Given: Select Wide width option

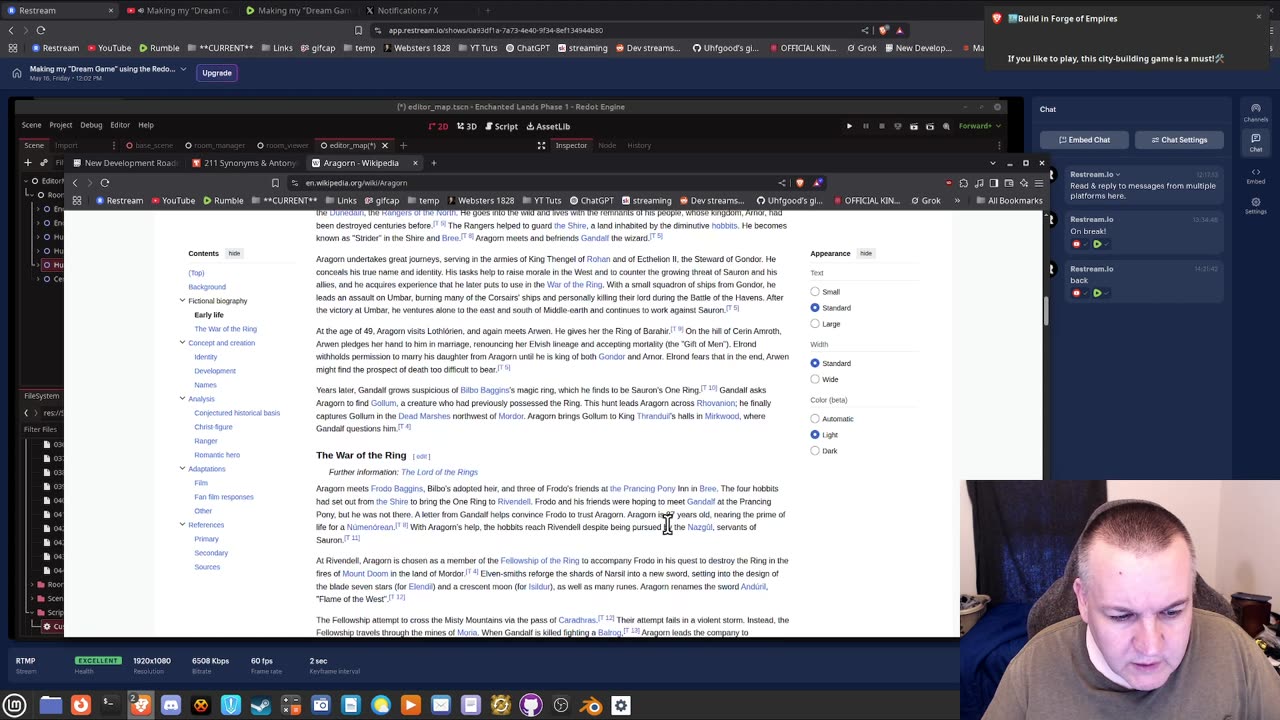Looking at the screenshot, I should coord(815,379).
